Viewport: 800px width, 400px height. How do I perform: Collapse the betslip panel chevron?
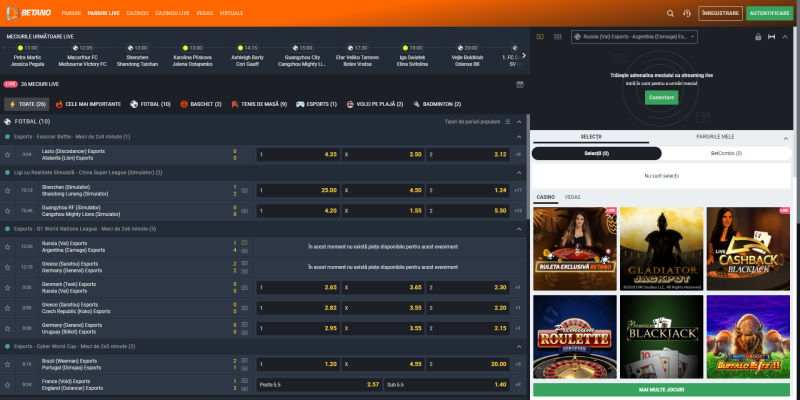tap(785, 138)
